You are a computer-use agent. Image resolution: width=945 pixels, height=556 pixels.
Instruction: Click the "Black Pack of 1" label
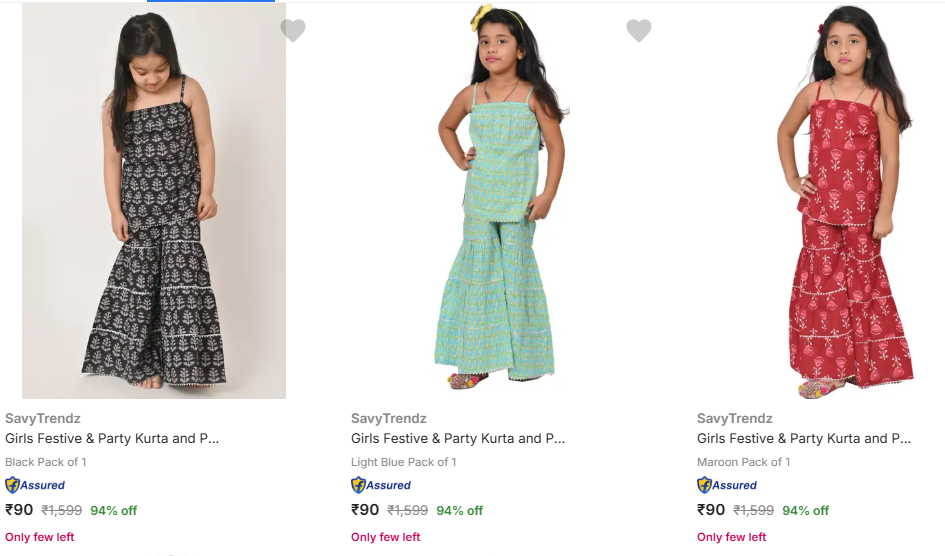click(x=46, y=462)
